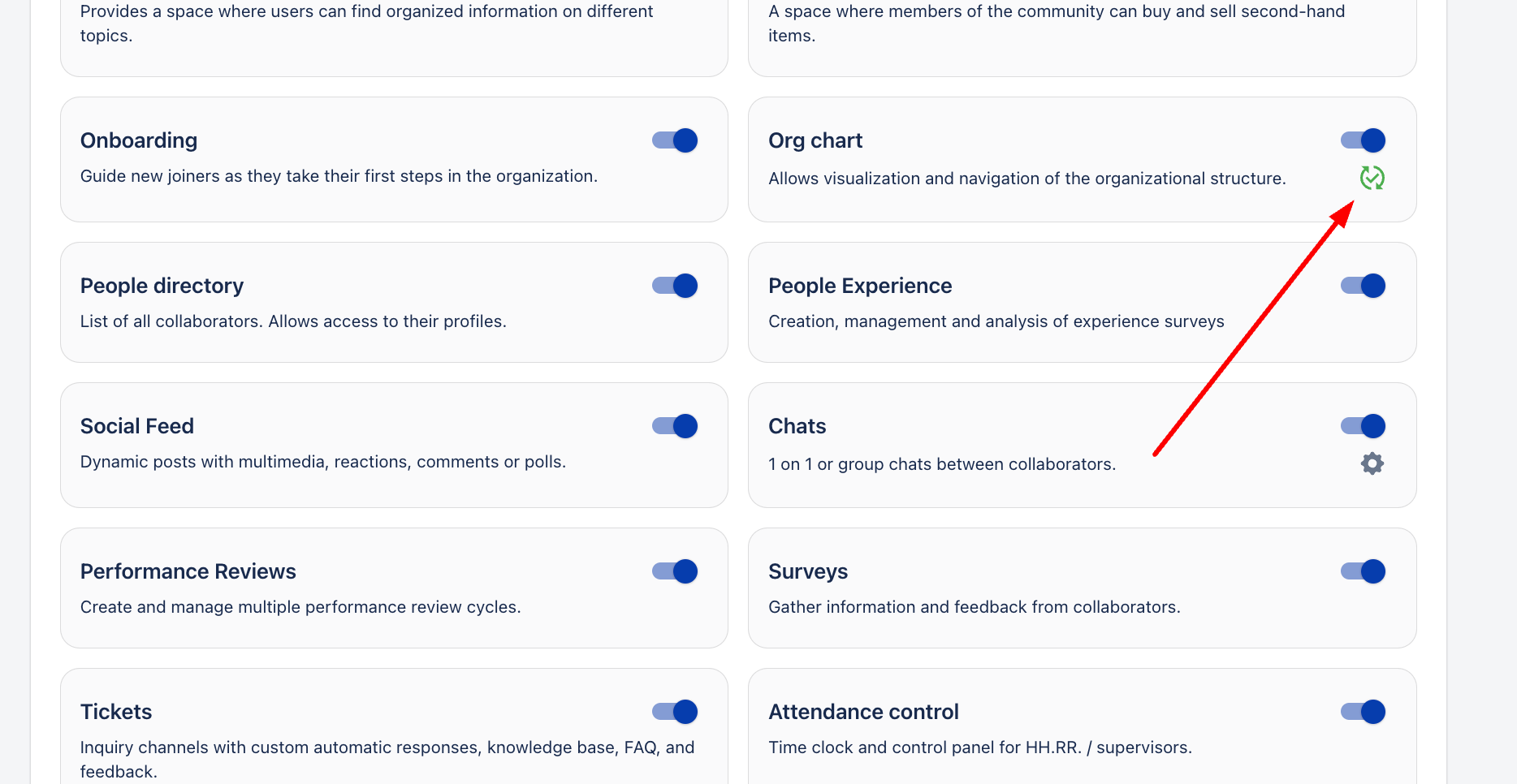This screenshot has height=784, width=1517.
Task: Select the Attendance control heading
Action: click(x=863, y=712)
